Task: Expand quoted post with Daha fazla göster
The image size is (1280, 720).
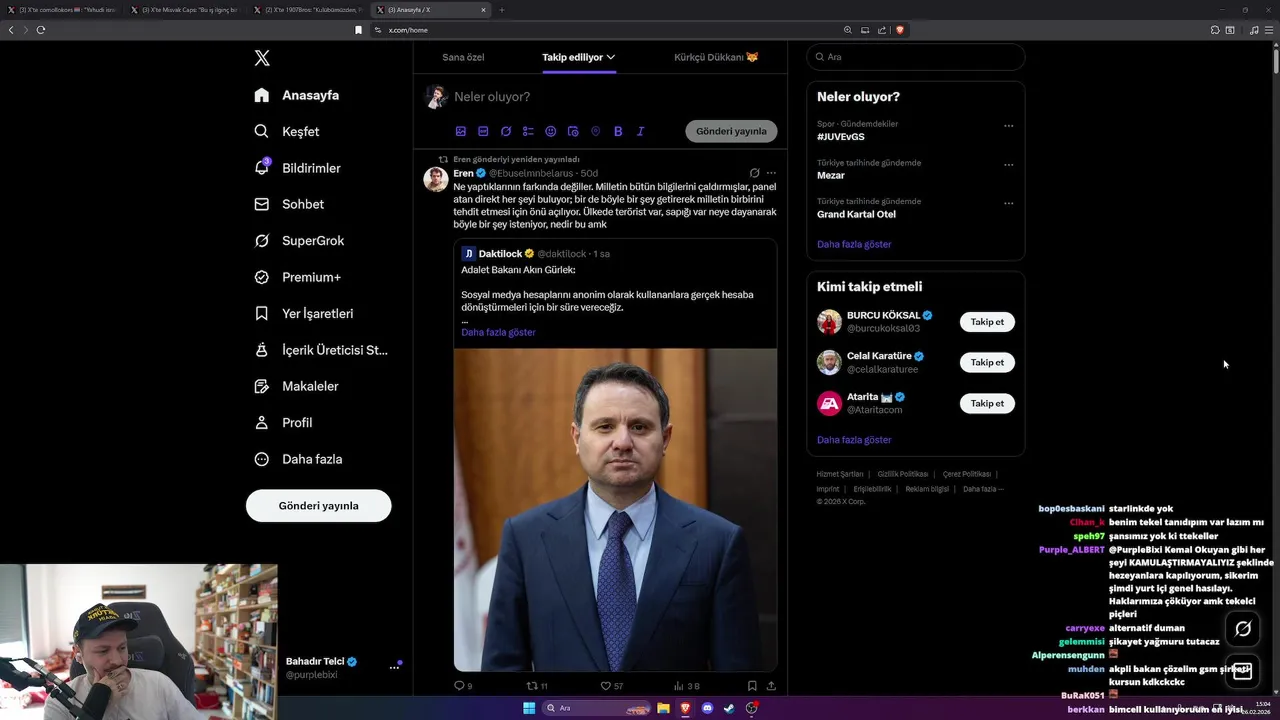Action: pos(498,332)
